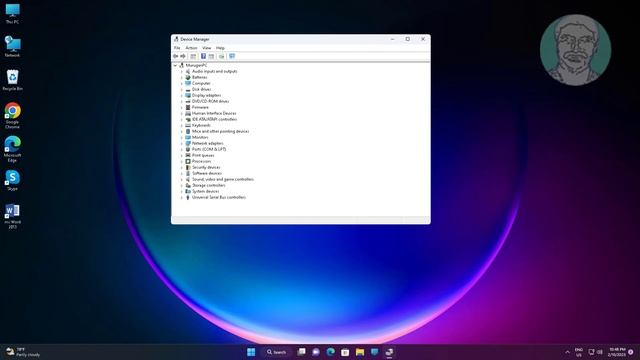Click Device Manager taskbar button

[389, 352]
